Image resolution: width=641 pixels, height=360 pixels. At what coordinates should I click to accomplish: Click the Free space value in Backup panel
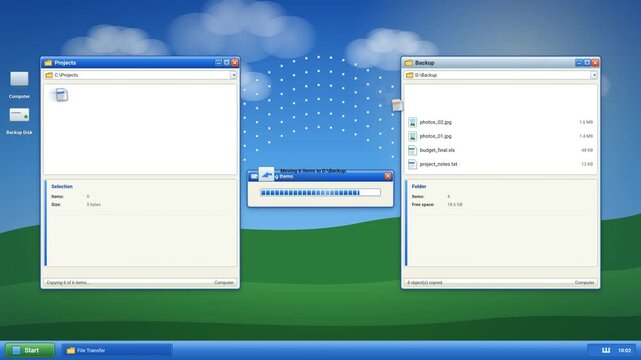coord(455,204)
